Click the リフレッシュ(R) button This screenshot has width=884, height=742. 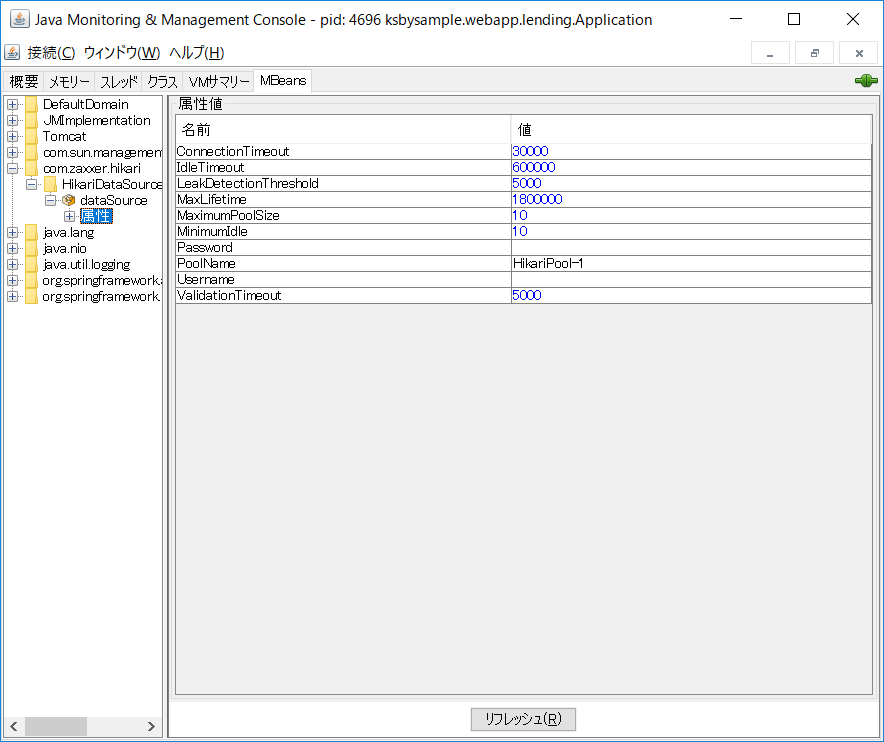[x=523, y=719]
